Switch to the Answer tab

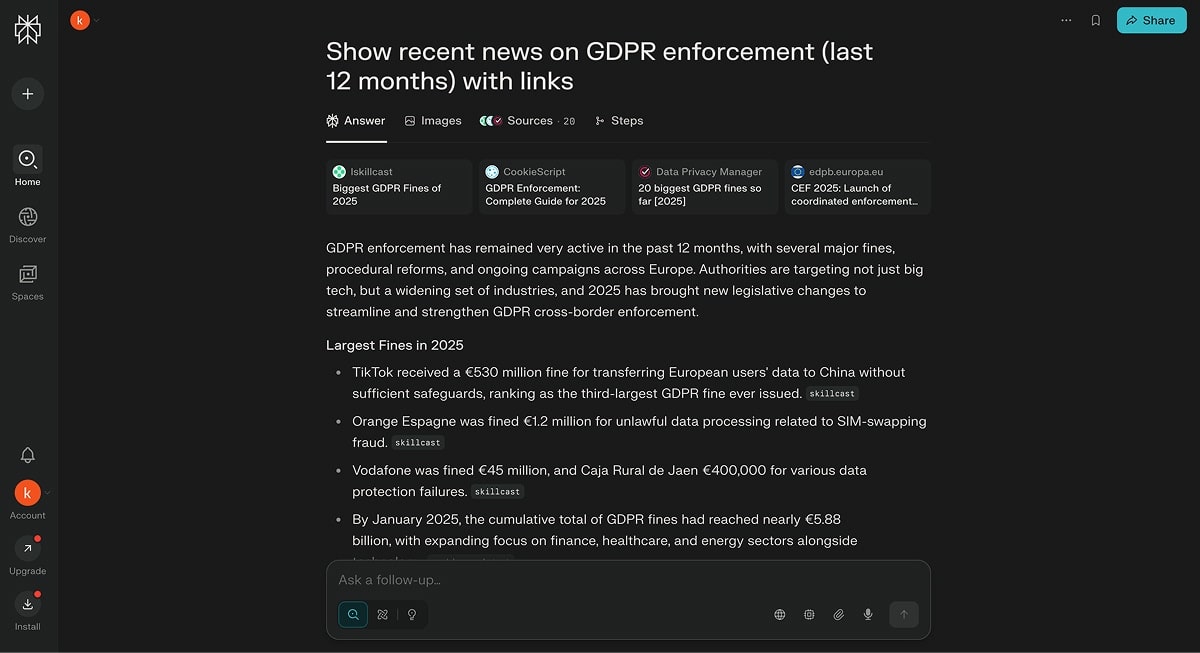coord(356,121)
